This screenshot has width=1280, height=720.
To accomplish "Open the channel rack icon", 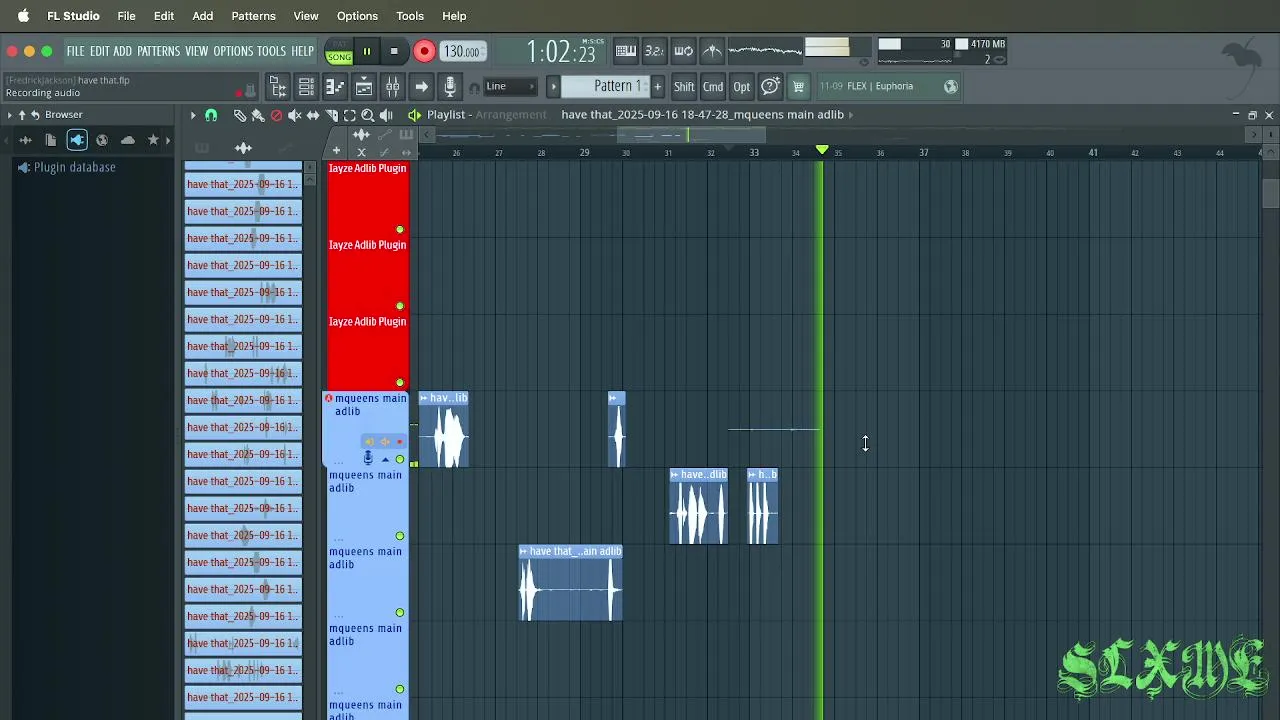I will (x=306, y=87).
